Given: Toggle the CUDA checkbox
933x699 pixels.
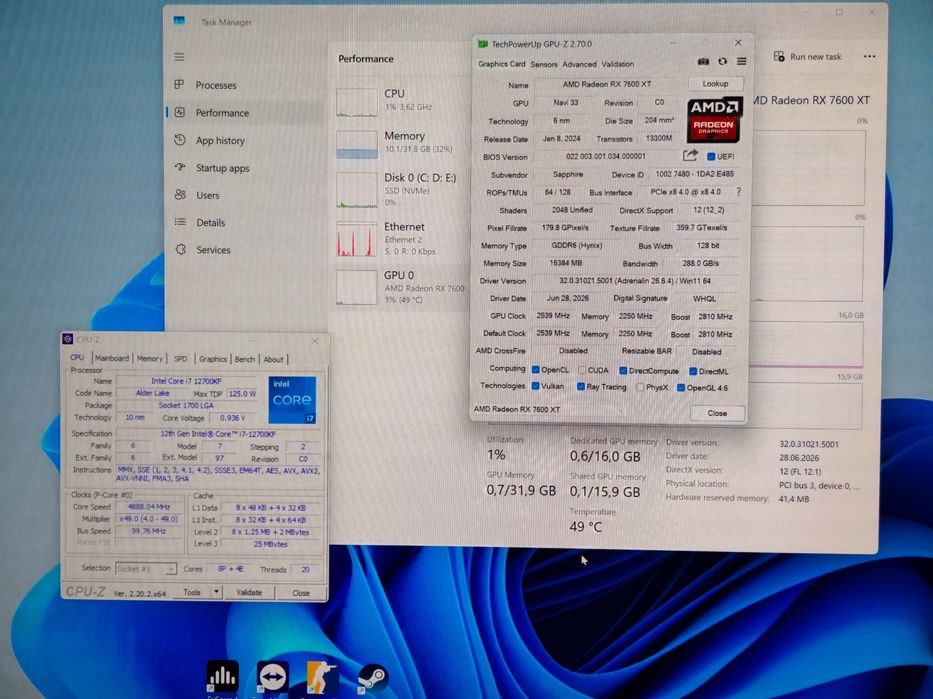Looking at the screenshot, I should click(582, 370).
